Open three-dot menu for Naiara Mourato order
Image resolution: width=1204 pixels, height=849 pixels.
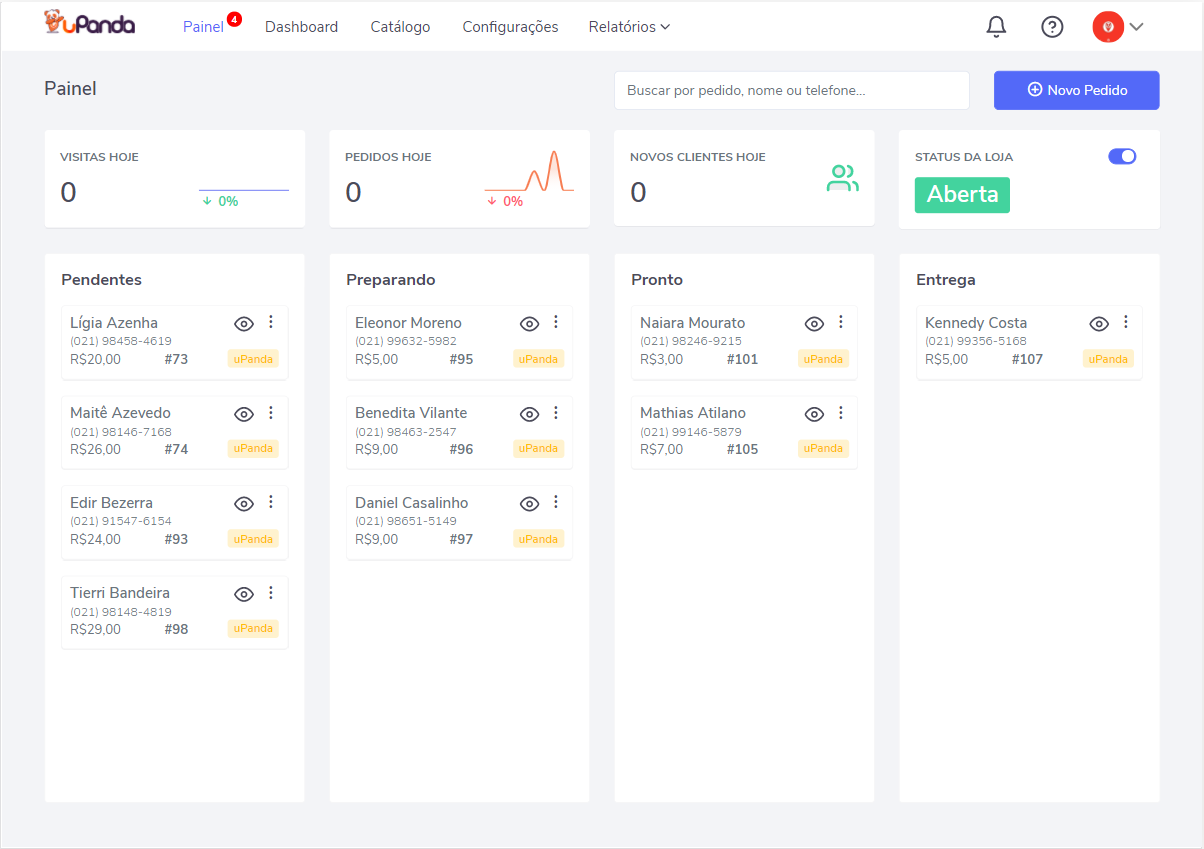pyautogui.click(x=840, y=322)
